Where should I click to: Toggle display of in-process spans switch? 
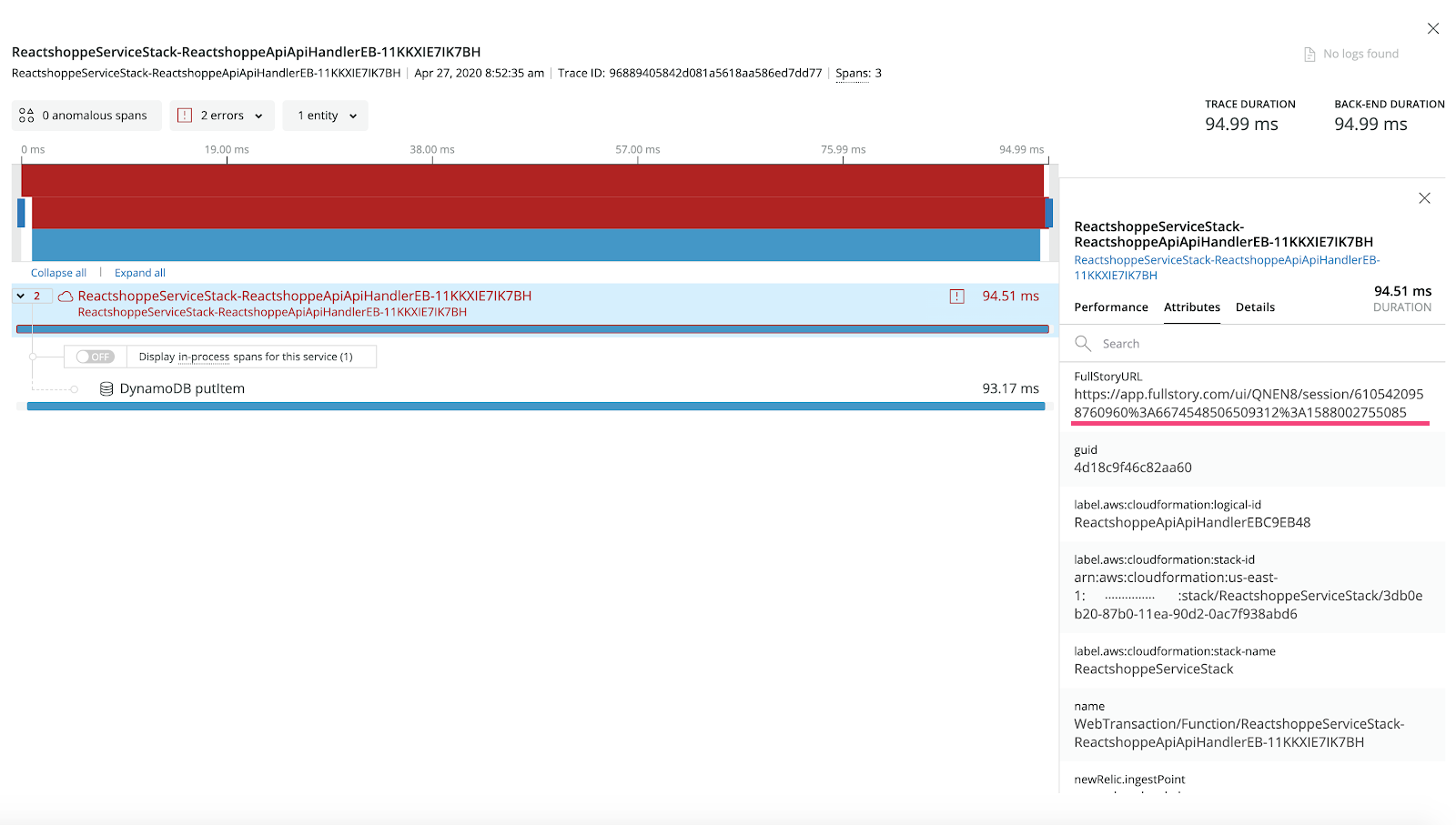pyautogui.click(x=95, y=357)
